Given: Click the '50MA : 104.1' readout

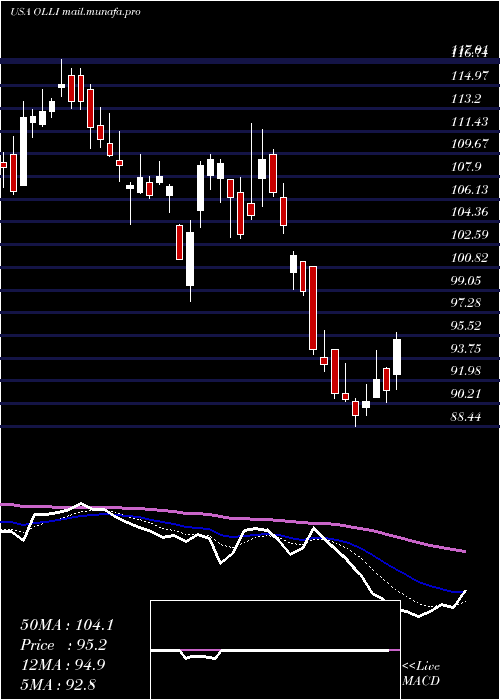Looking at the screenshot, I should click(67, 625).
